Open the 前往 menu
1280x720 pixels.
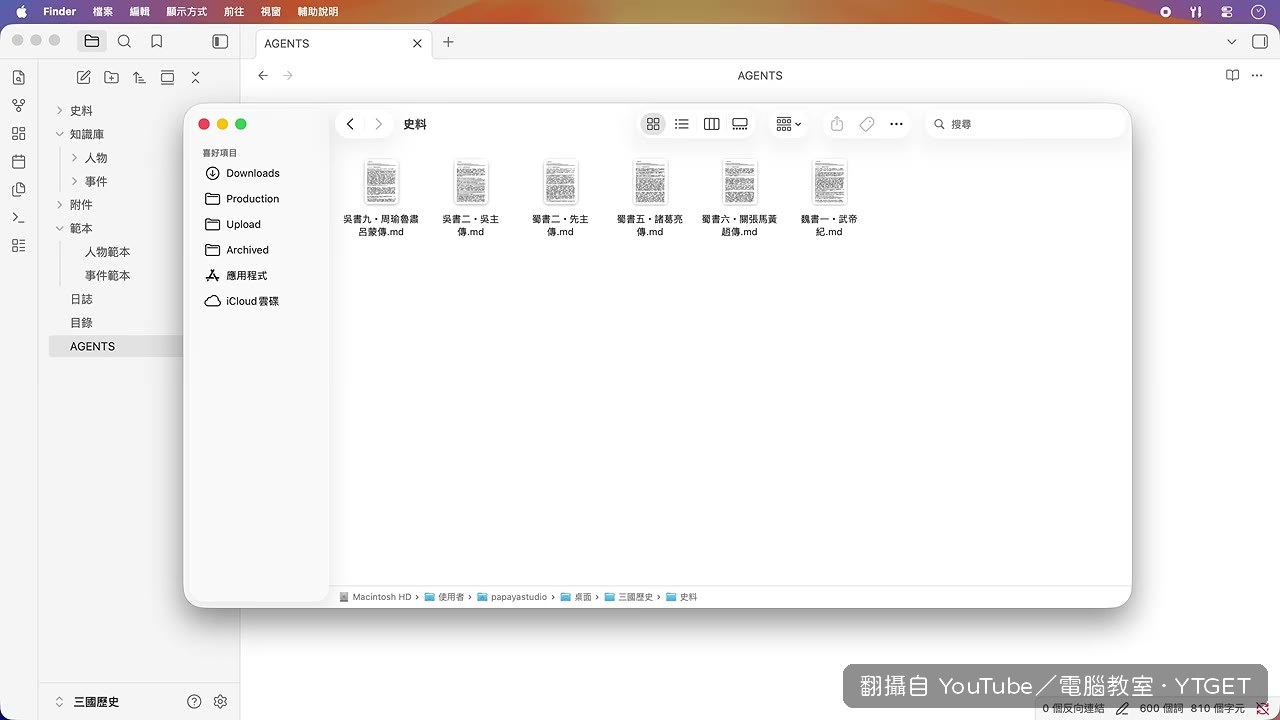(x=234, y=12)
